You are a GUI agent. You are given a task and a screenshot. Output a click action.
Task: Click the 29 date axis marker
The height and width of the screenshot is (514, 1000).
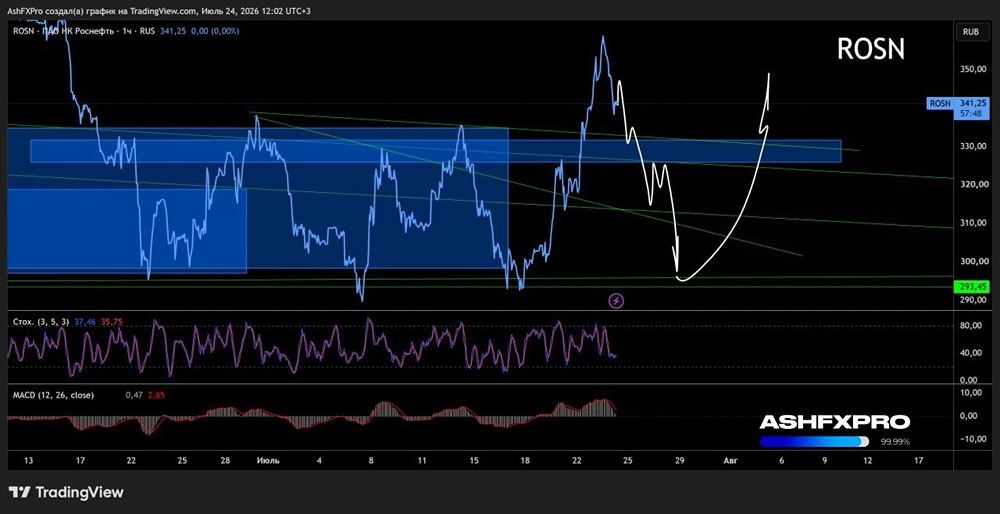click(x=680, y=460)
